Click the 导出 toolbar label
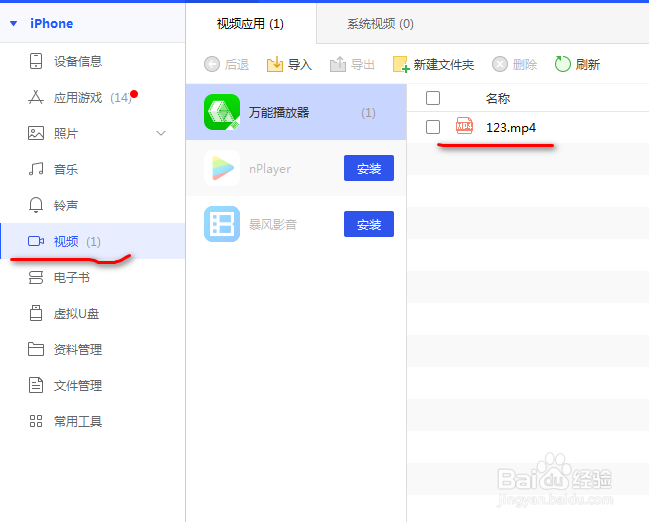This screenshot has height=522, width=649. click(x=363, y=65)
